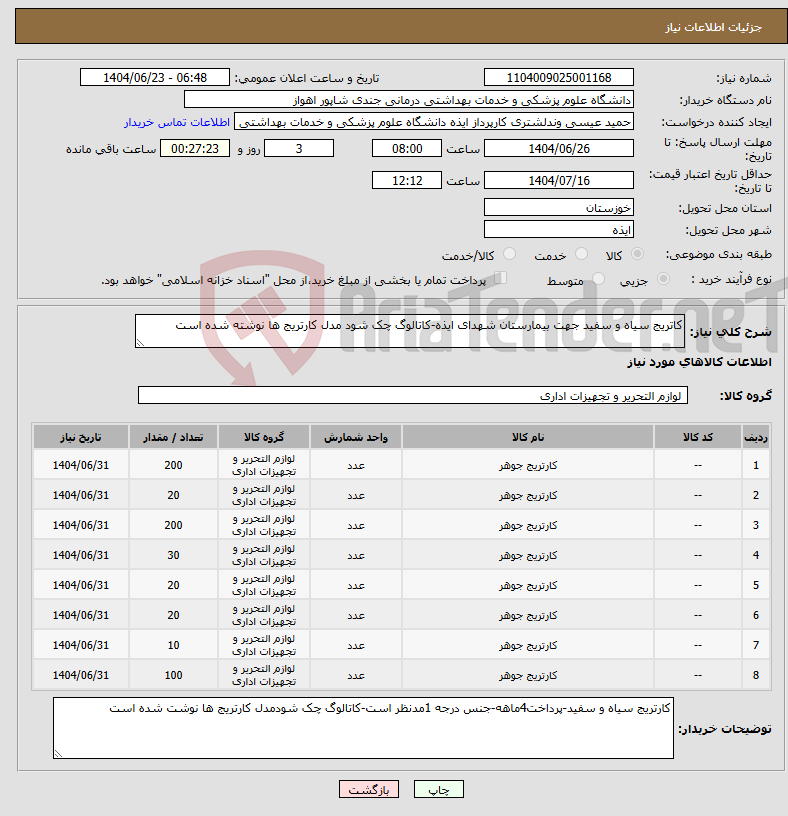
Task: Toggle the Islamic treasury payment checkbox
Action: coord(500,278)
